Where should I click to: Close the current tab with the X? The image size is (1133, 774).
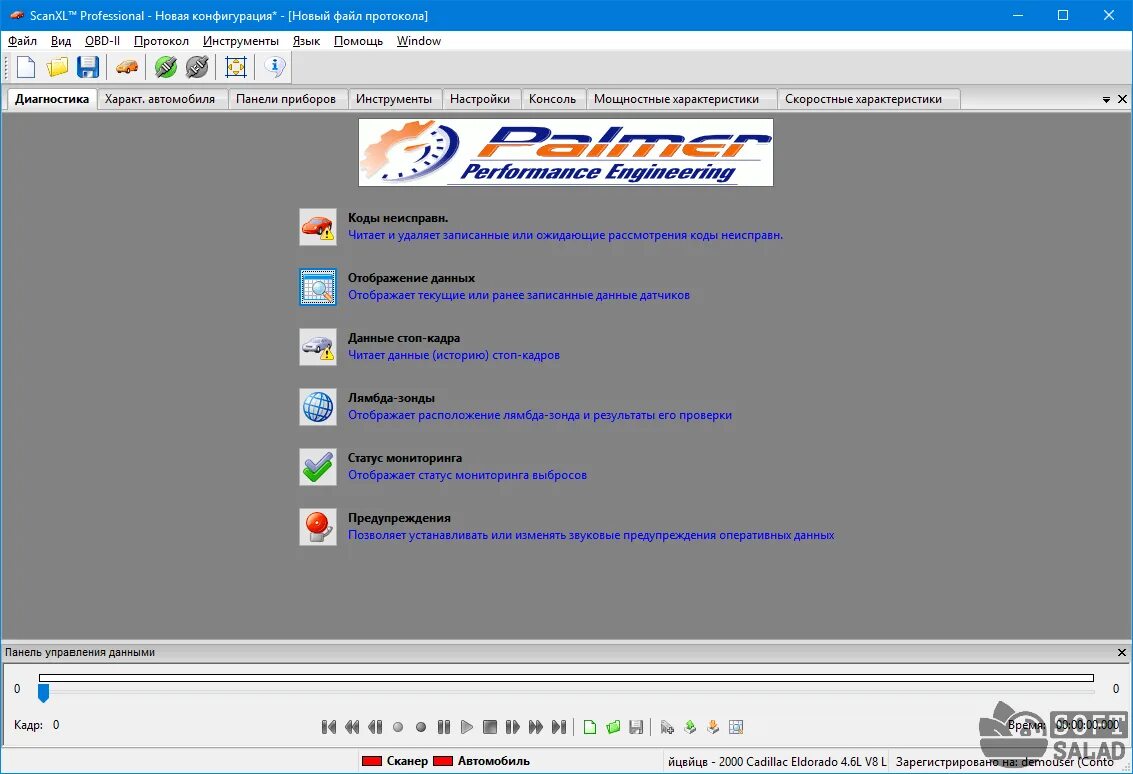1122,99
